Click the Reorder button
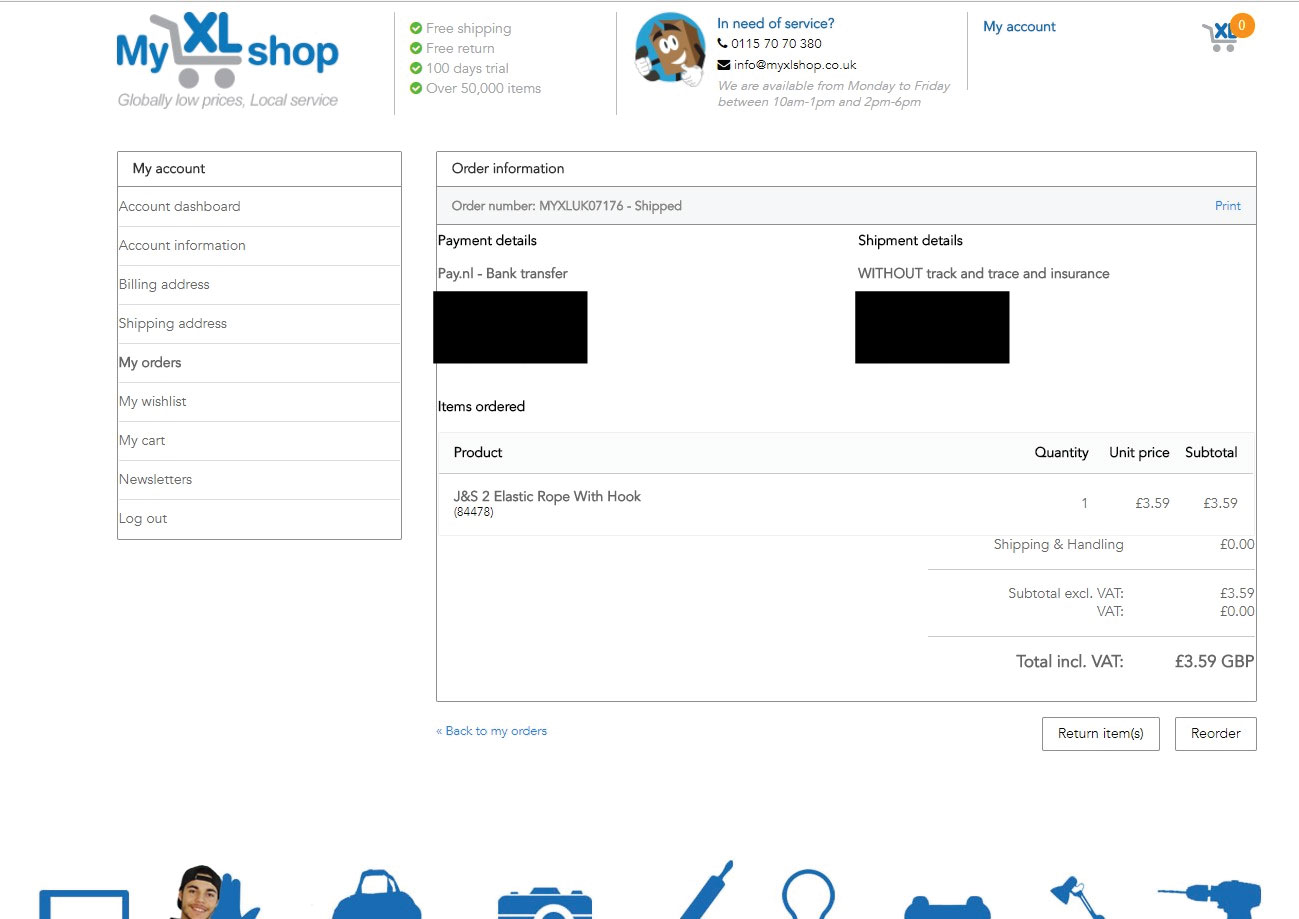Viewport: 1299px width, 919px height. click(1216, 733)
